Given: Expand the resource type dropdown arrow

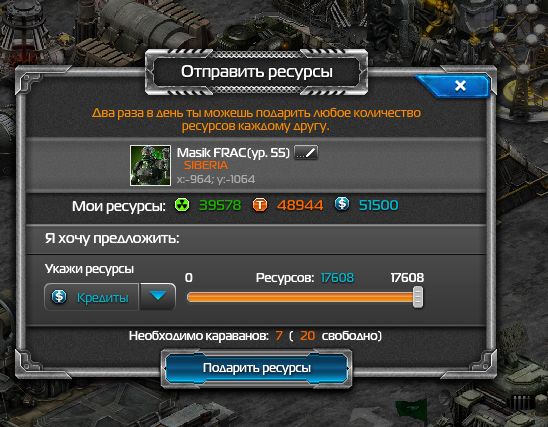Looking at the screenshot, I should [x=158, y=297].
